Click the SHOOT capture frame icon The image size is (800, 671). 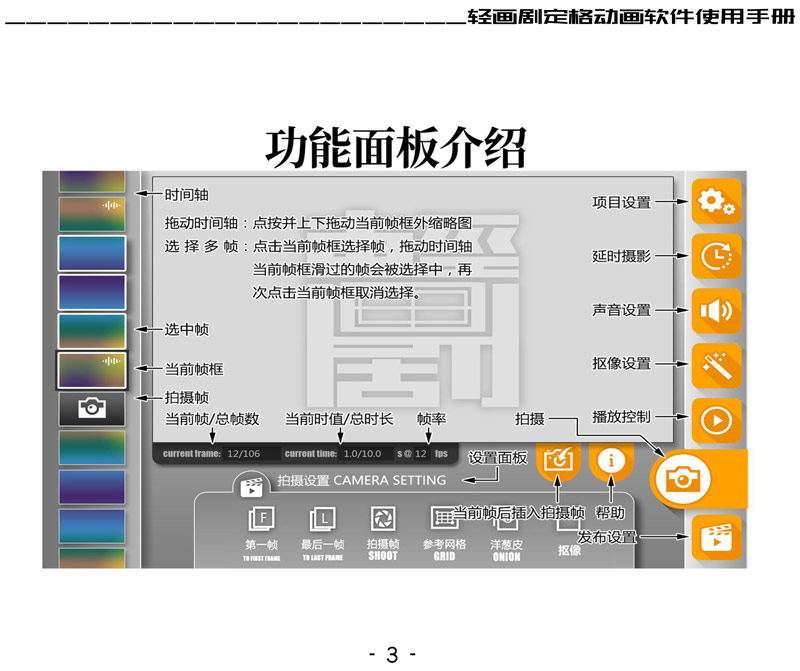click(x=382, y=520)
